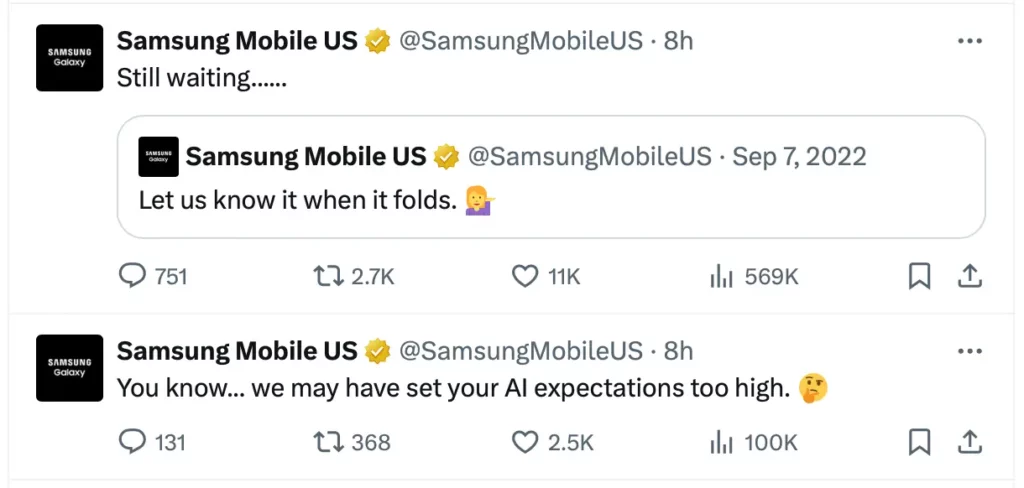Open more options menu on second tweet
Viewport: 1024px width, 488px height.
tap(970, 351)
